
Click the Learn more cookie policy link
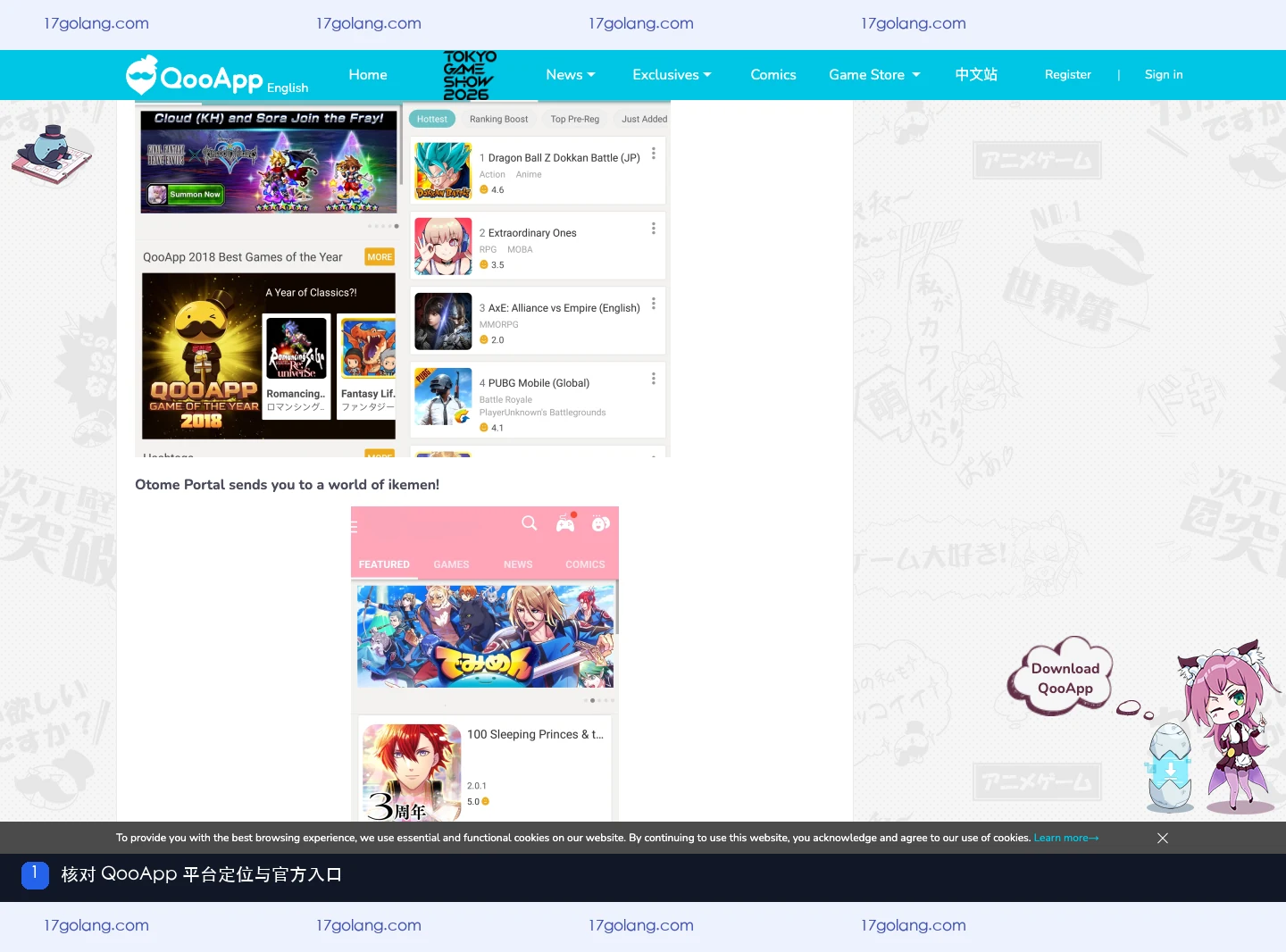point(1066,838)
